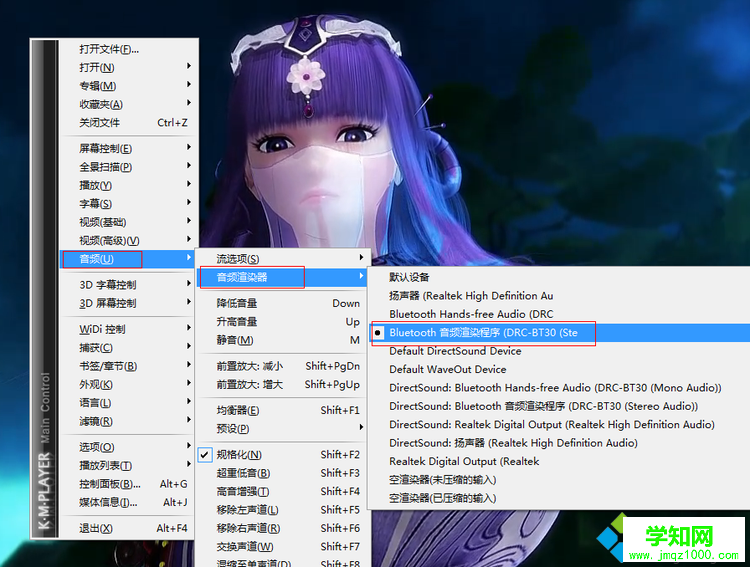The width and height of the screenshot is (750, 567).
Task: Choose Default WaveOut Device renderer
Action: (560, 369)
